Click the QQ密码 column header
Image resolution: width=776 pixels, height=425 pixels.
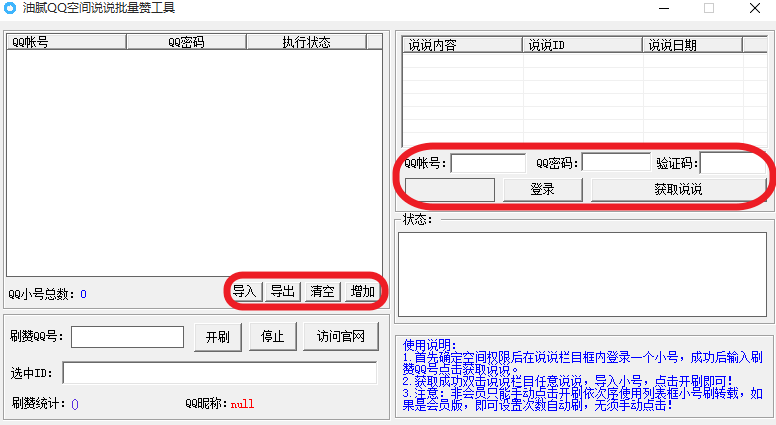pyautogui.click(x=186, y=42)
